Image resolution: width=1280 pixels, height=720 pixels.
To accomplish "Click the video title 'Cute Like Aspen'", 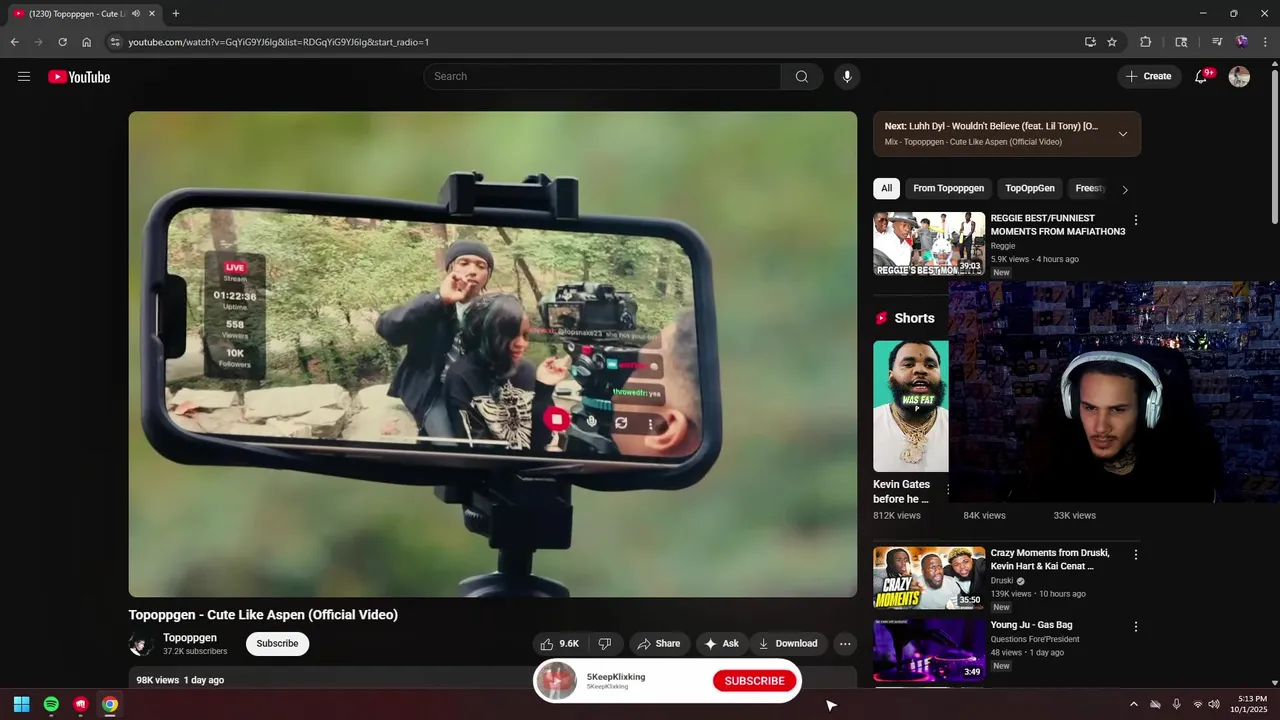I will pos(263,615).
